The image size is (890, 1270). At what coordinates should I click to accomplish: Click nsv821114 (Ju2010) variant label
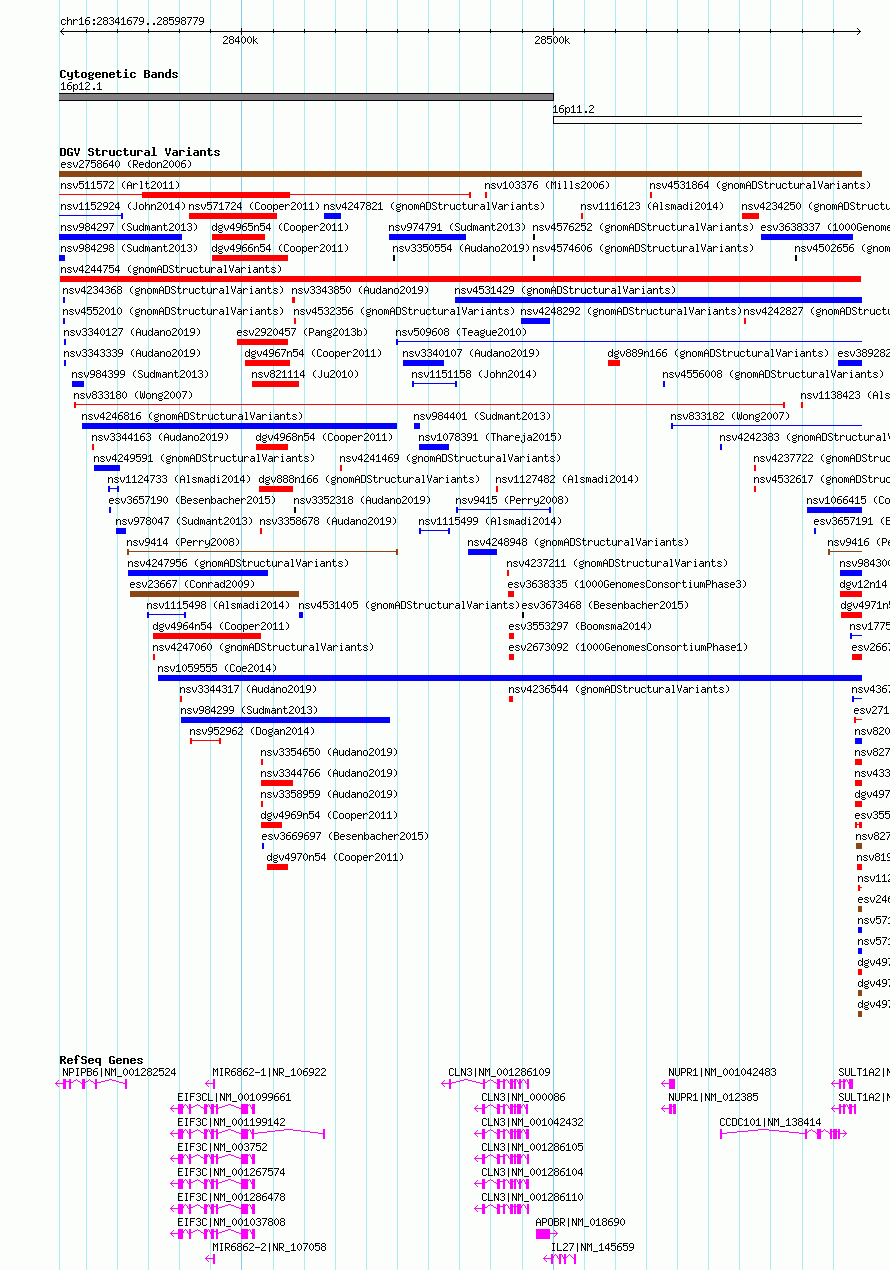[x=305, y=374]
